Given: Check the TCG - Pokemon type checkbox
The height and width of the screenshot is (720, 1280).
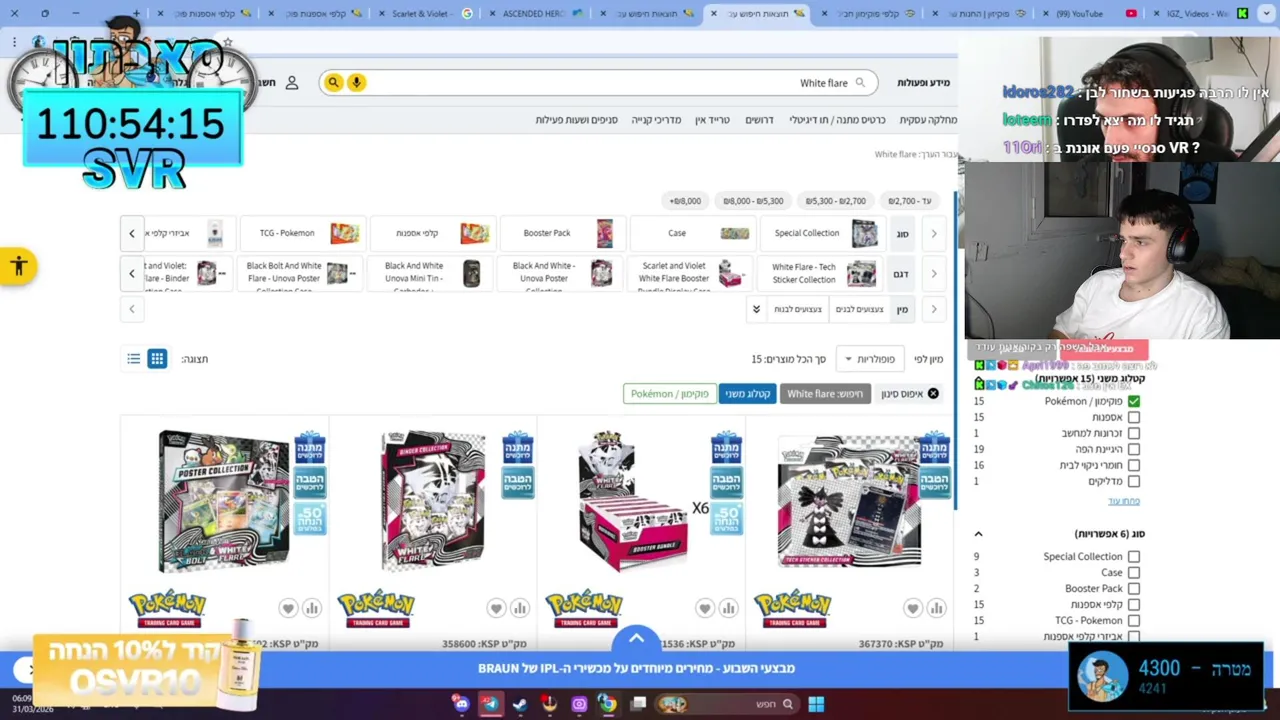Looking at the screenshot, I should (x=1133, y=621).
